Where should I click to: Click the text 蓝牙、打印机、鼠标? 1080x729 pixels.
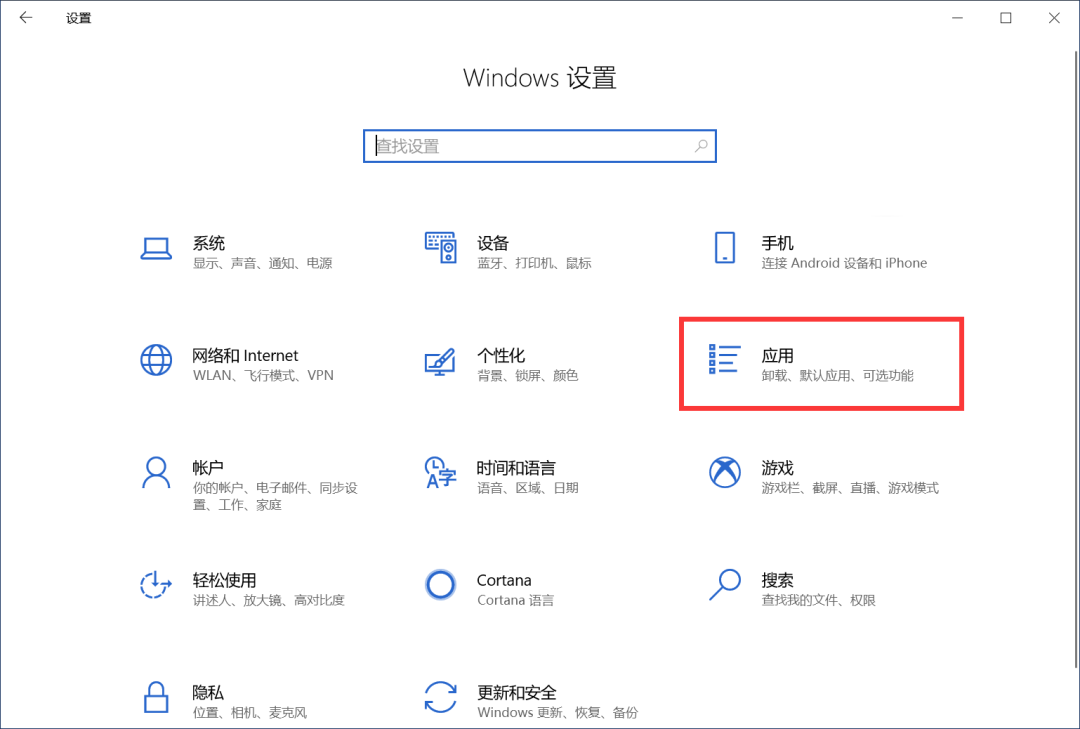[x=534, y=263]
